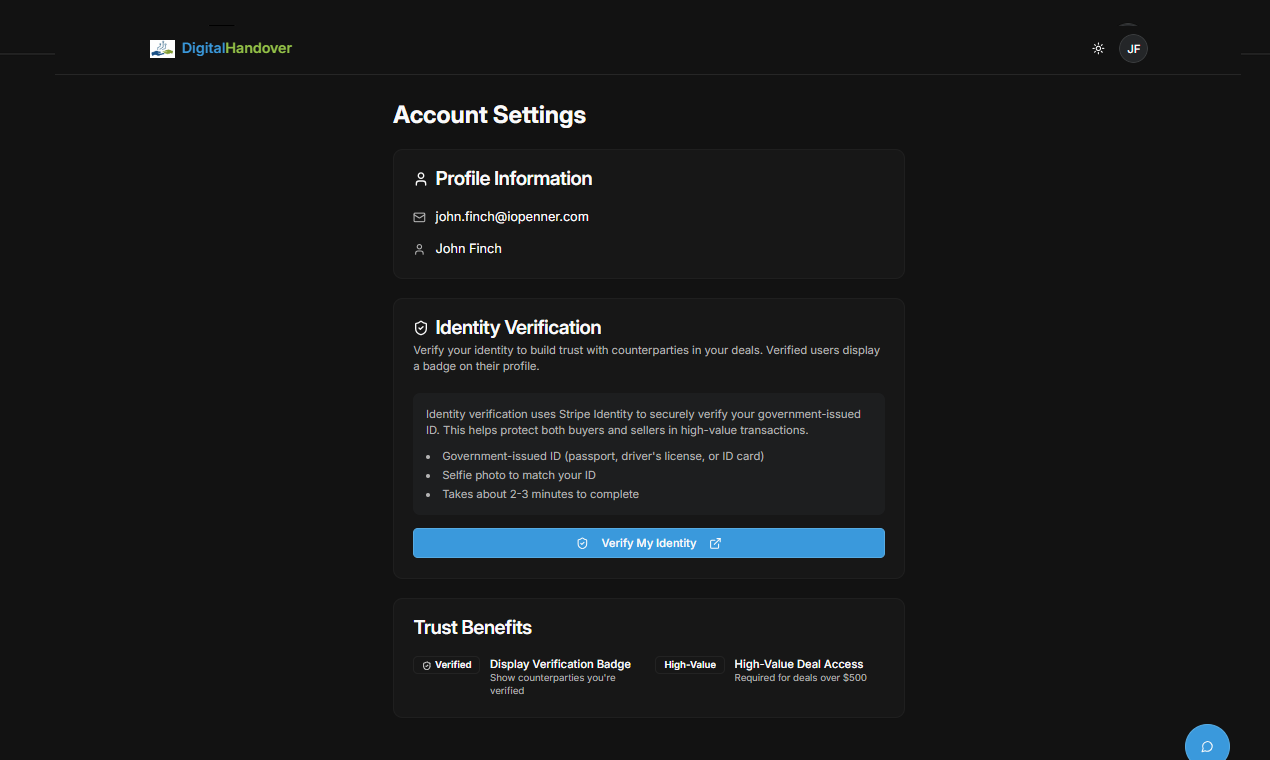Click the Trust Benefits heading
Screen dimensions: 1270x760
point(473,628)
